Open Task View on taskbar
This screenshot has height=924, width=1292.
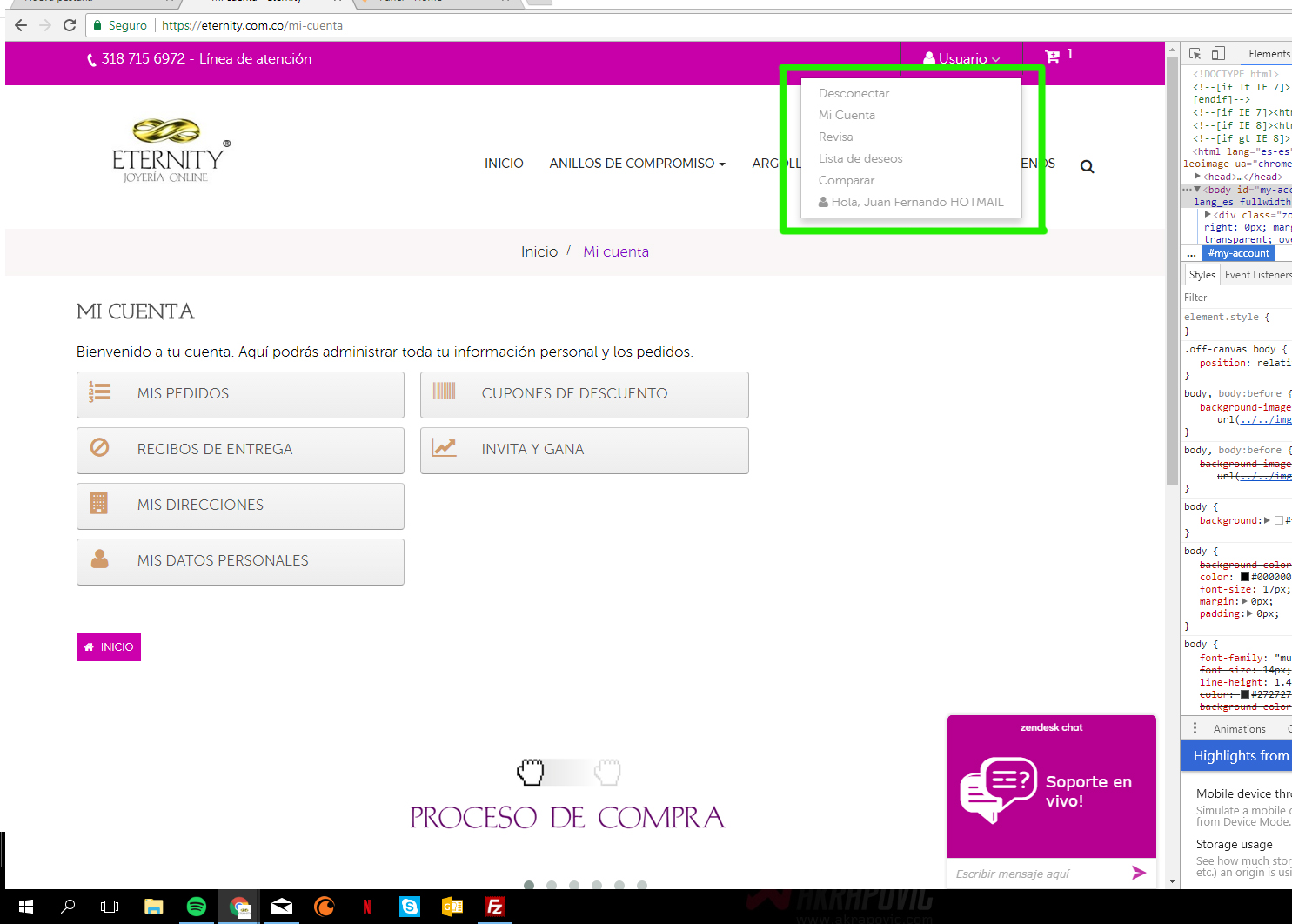coord(110,907)
